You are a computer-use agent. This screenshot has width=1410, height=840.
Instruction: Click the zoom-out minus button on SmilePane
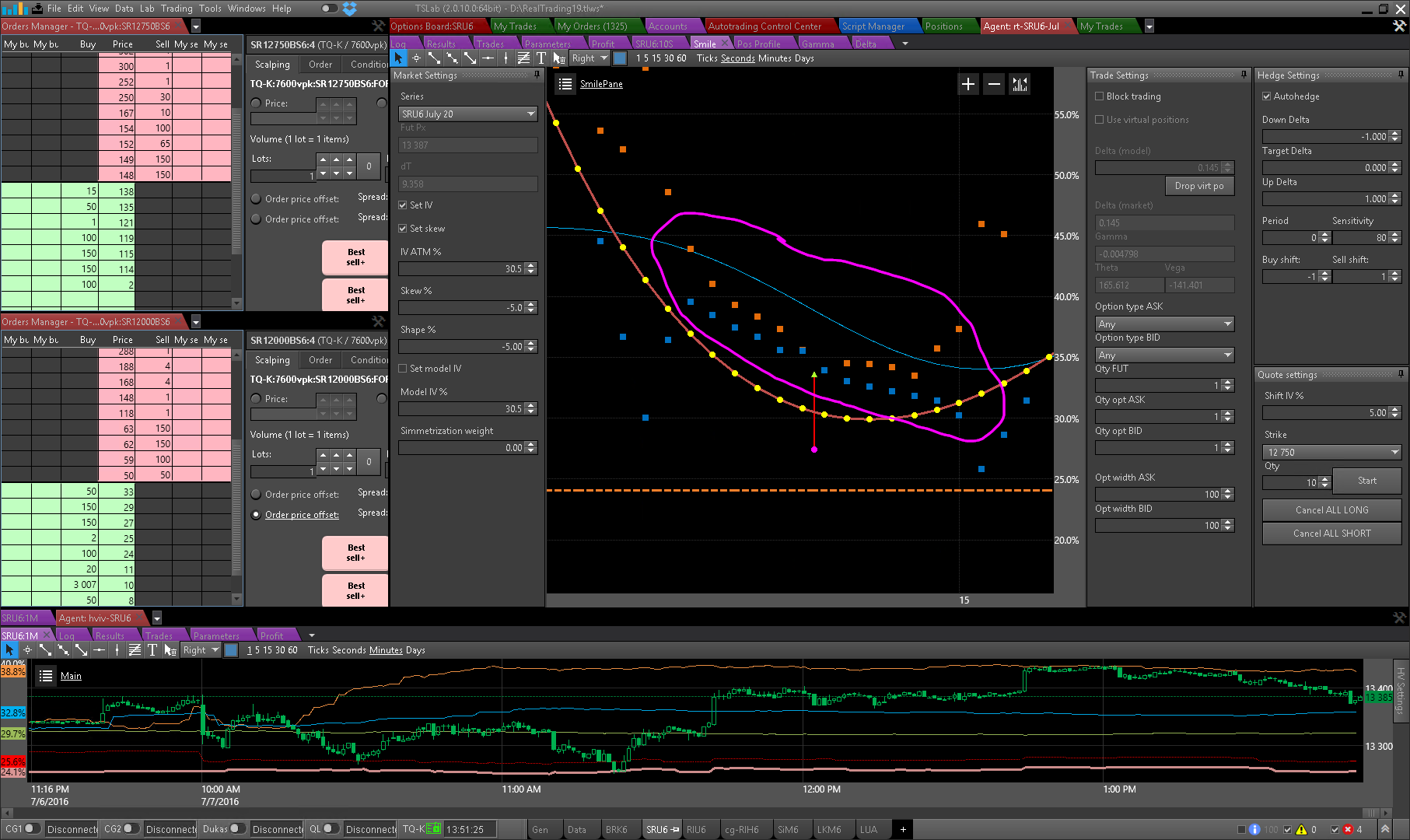tap(994, 85)
